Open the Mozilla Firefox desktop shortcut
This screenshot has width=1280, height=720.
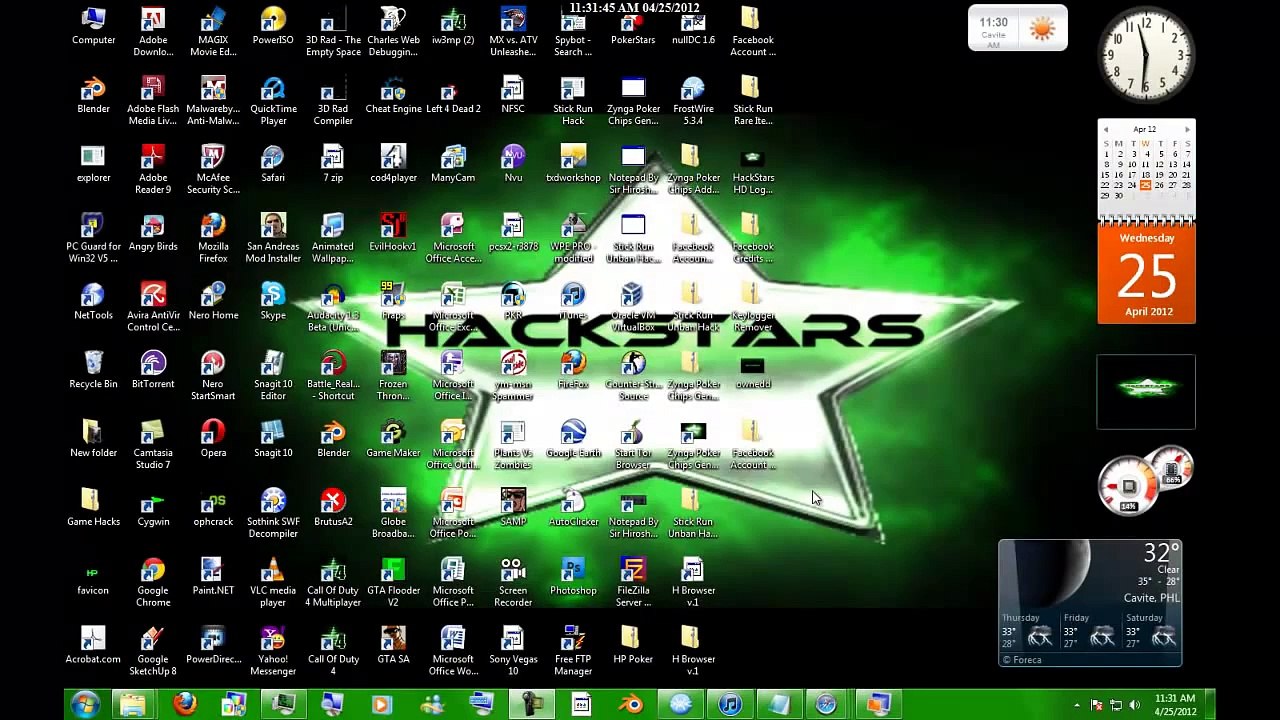(213, 239)
